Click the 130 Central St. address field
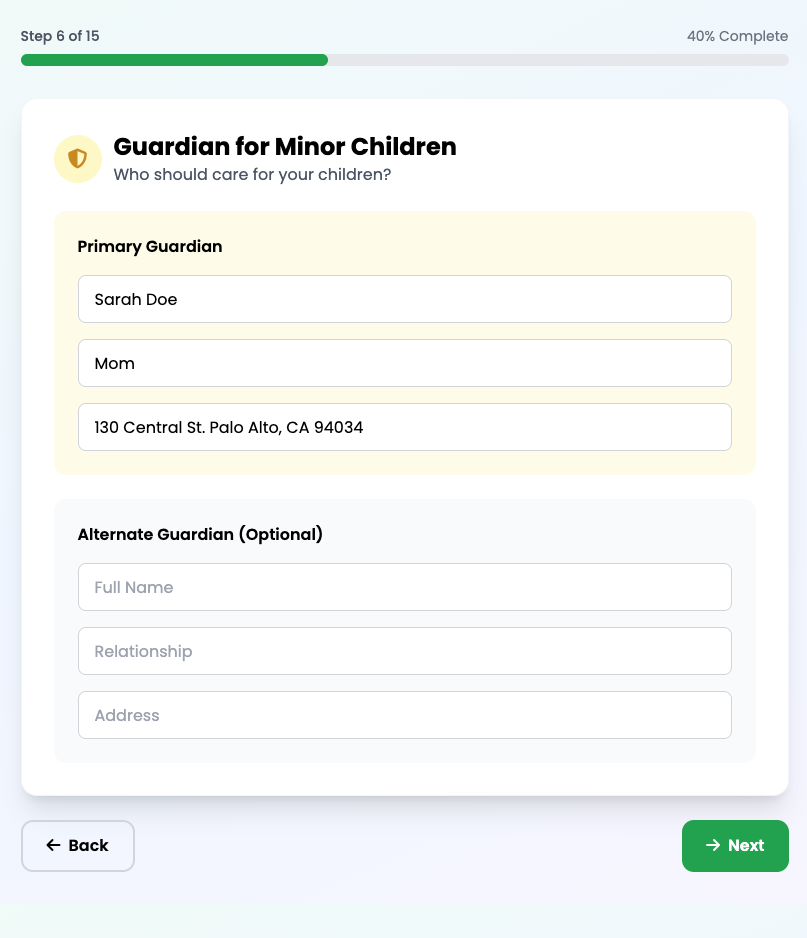The image size is (807, 938). pos(404,427)
